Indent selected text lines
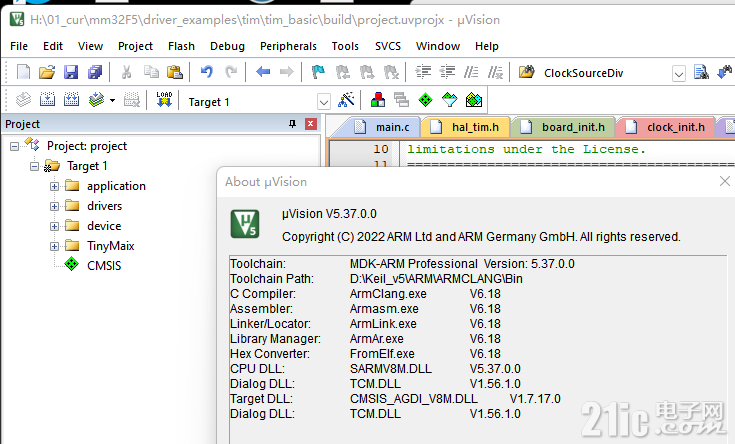This screenshot has width=735, height=444. (x=423, y=72)
